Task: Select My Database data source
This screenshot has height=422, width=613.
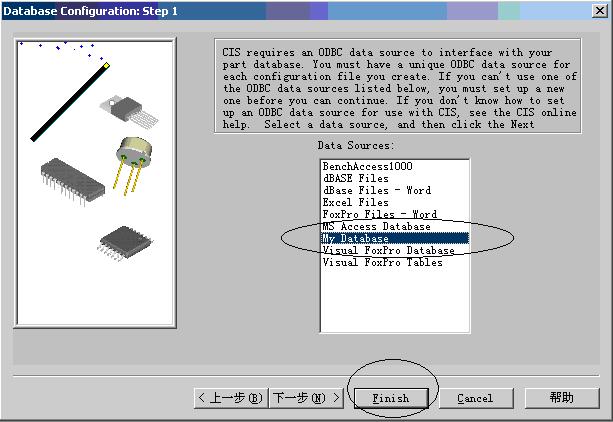Action: [395, 238]
